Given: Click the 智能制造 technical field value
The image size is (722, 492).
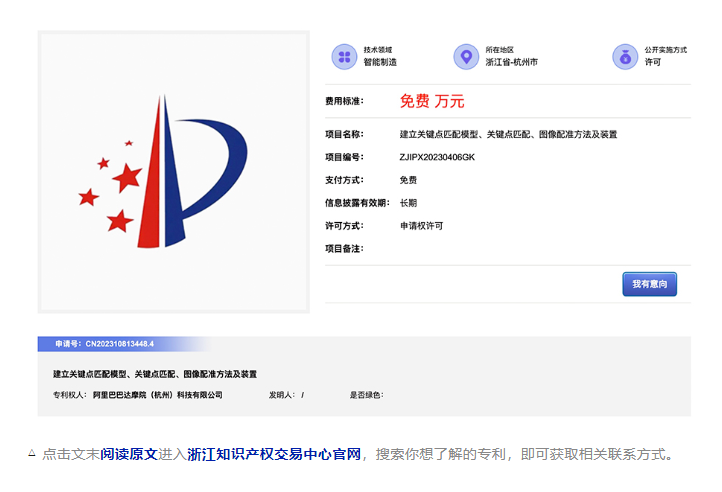Looking at the screenshot, I should tap(380, 62).
